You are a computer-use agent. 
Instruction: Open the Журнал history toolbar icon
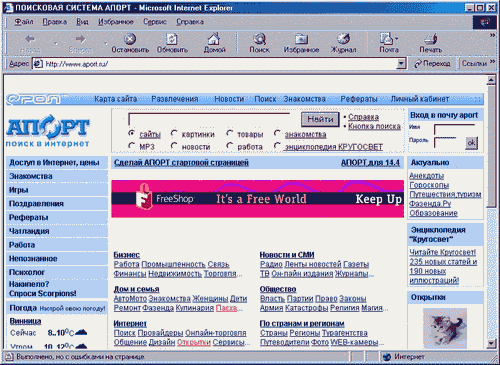[x=343, y=39]
